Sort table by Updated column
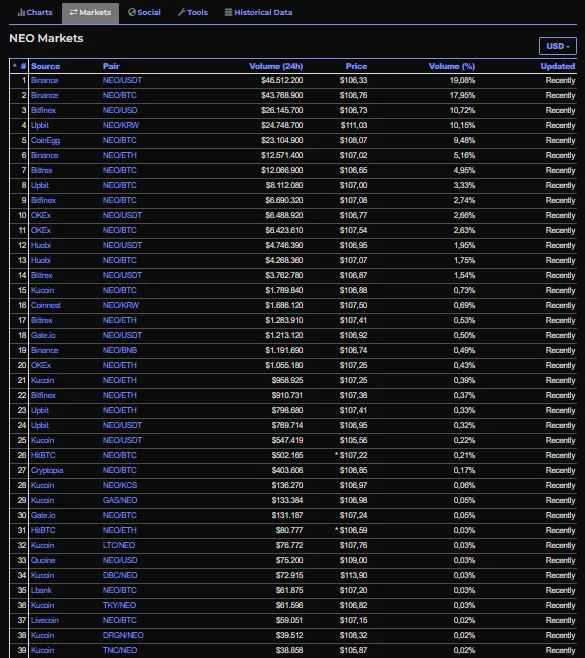Viewport: 585px width, 658px height. click(x=558, y=66)
